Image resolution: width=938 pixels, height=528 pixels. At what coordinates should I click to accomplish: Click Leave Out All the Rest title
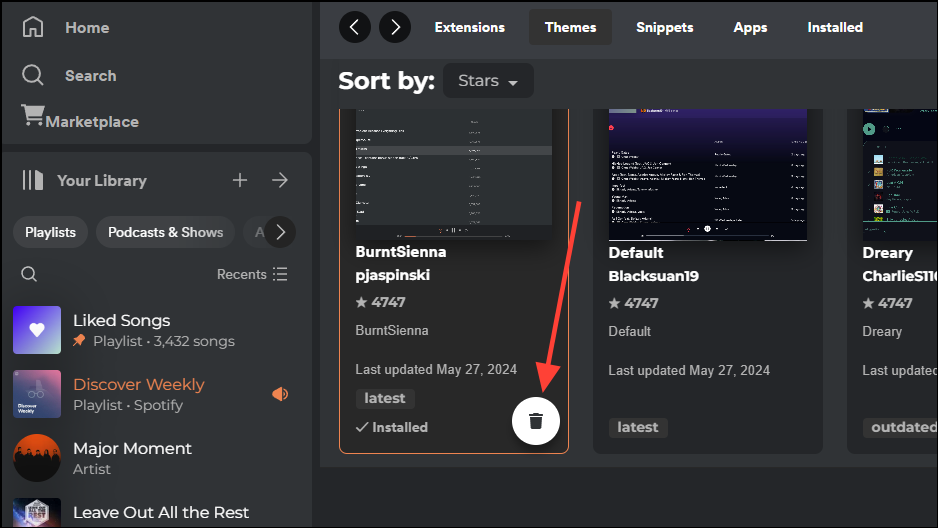[x=161, y=512]
